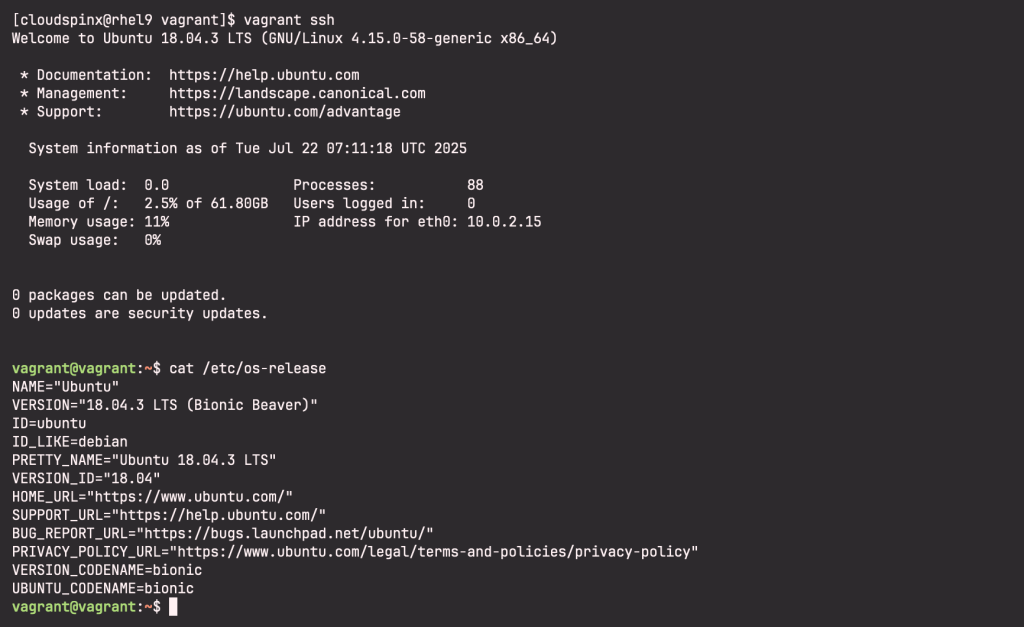
Task: Click the 'cat /etc/os-release' command text
Action: [x=248, y=368]
